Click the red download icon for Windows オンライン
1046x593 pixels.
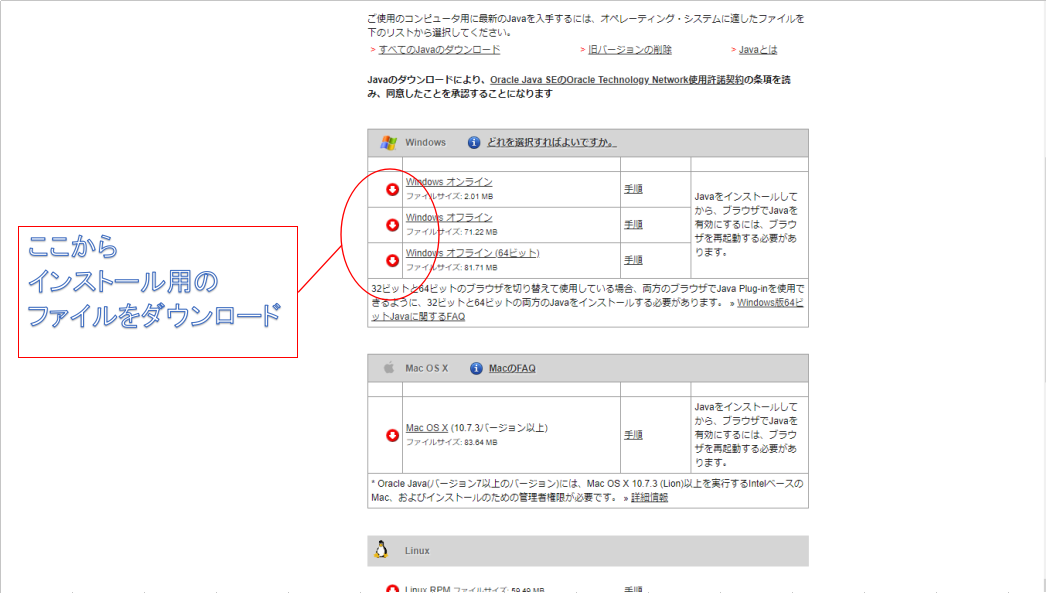click(x=392, y=189)
